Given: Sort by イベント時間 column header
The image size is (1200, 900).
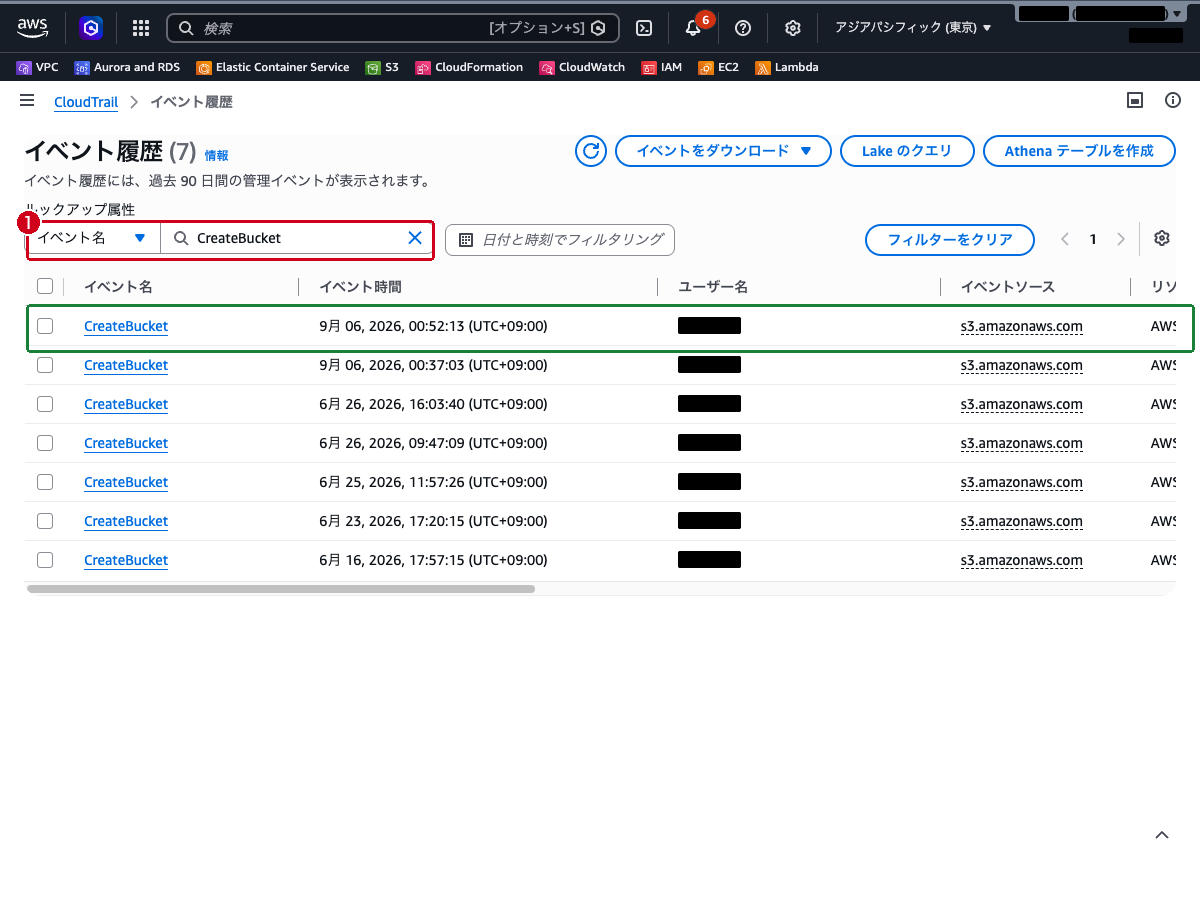Looking at the screenshot, I should [360, 287].
